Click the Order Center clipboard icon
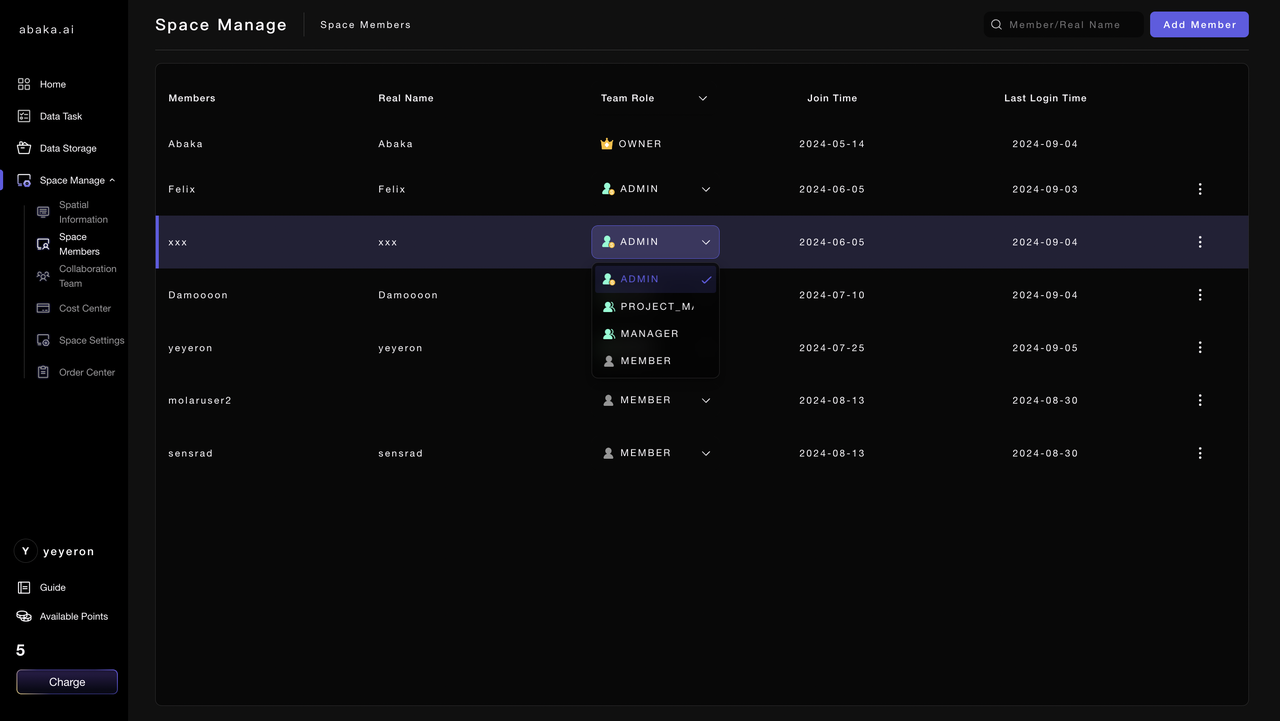The width and height of the screenshot is (1280, 721). (x=43, y=372)
